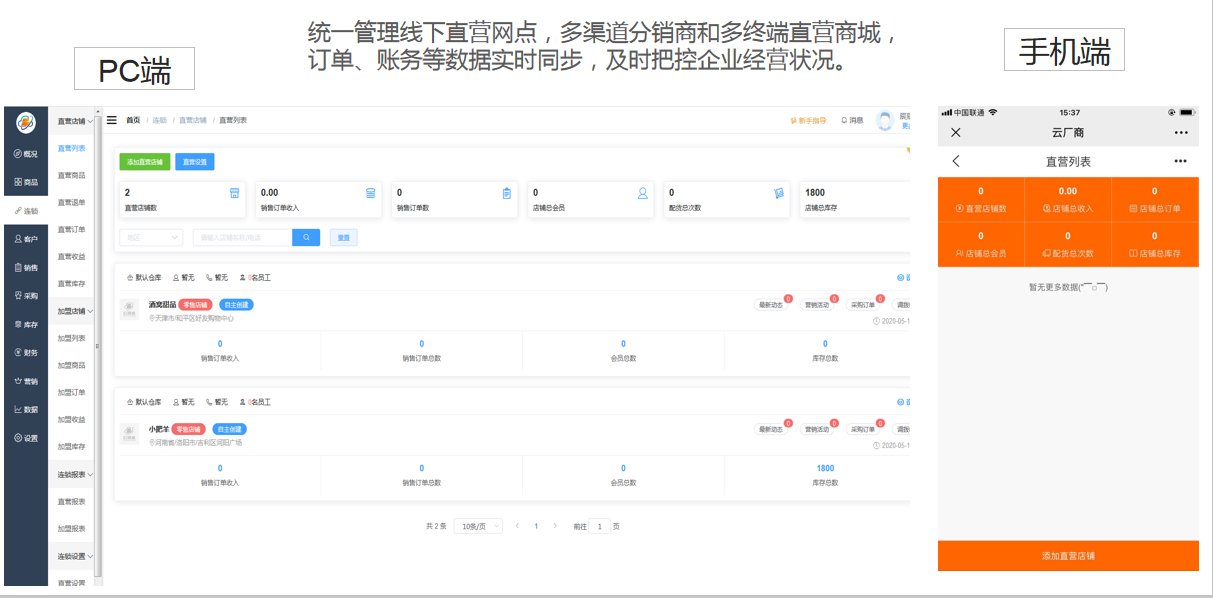Click the green 添加直营店铺 button
Screen dimensions: 1213x598
tap(145, 161)
